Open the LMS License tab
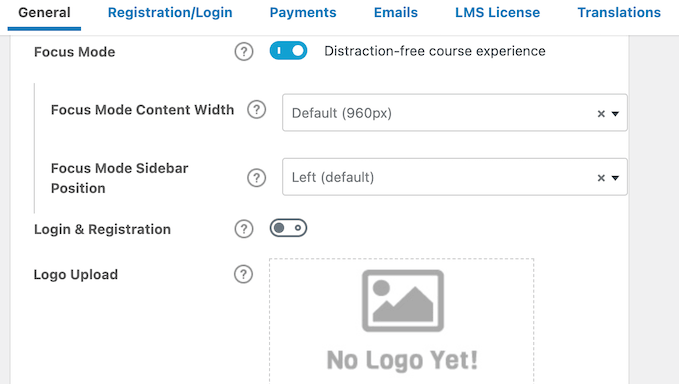This screenshot has width=680, height=384. tap(497, 13)
